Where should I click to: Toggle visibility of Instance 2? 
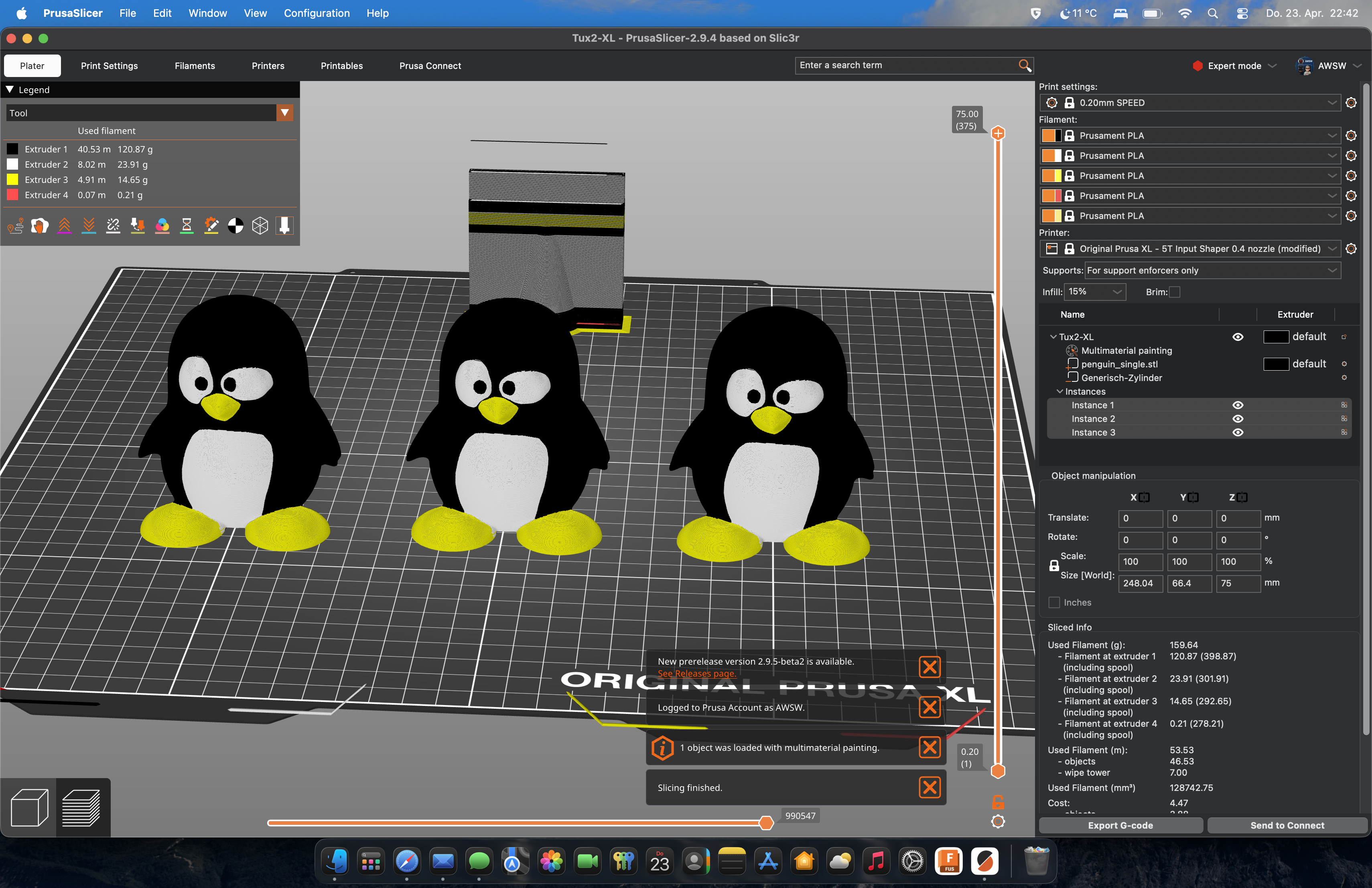1238,419
